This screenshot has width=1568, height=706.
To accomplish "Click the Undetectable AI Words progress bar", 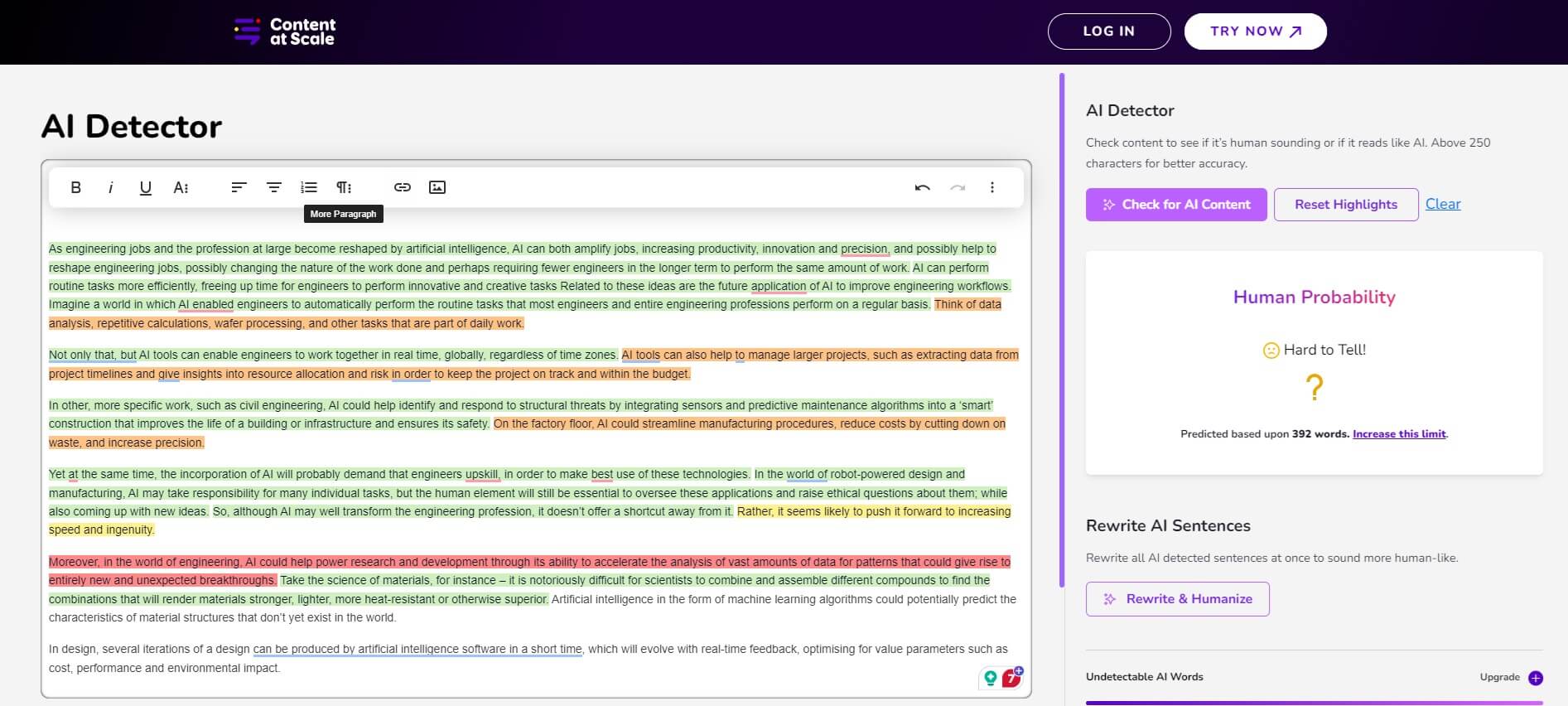I will coord(1314,702).
